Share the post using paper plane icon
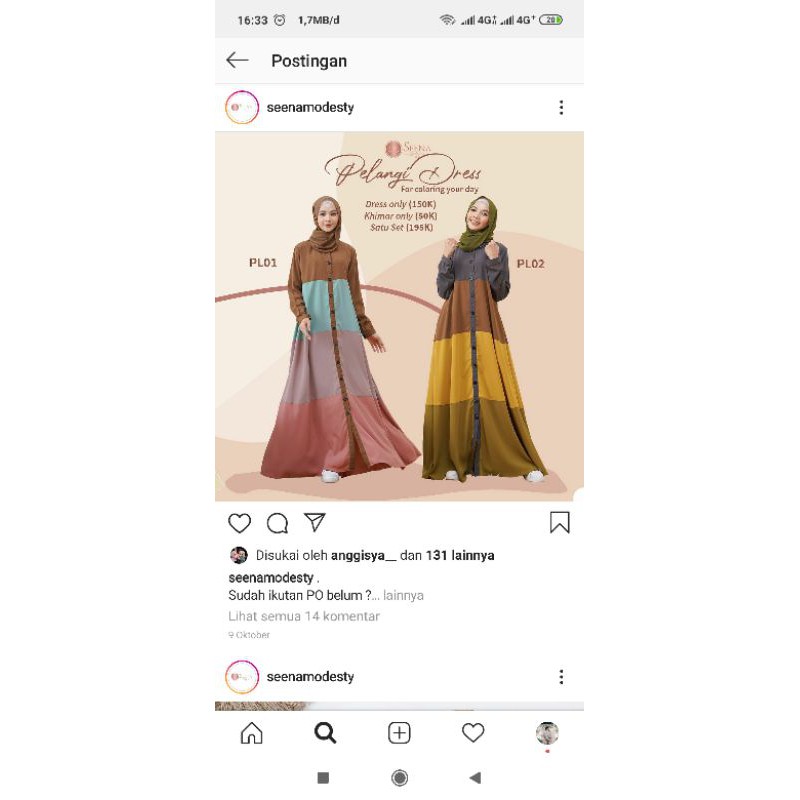Screen dimensions: 800x800 point(315,522)
